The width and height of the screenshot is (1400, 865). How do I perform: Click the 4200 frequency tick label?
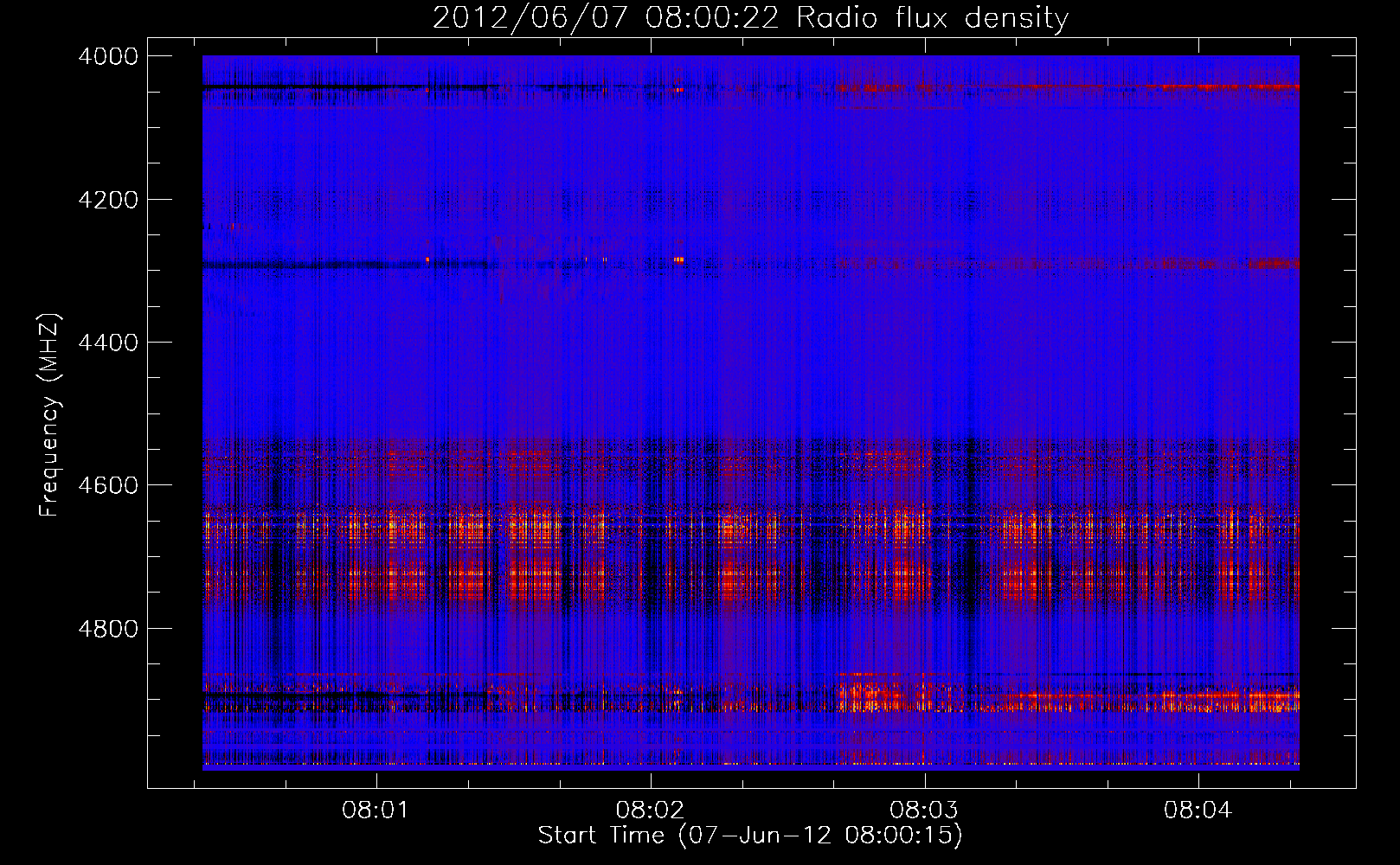[108, 200]
